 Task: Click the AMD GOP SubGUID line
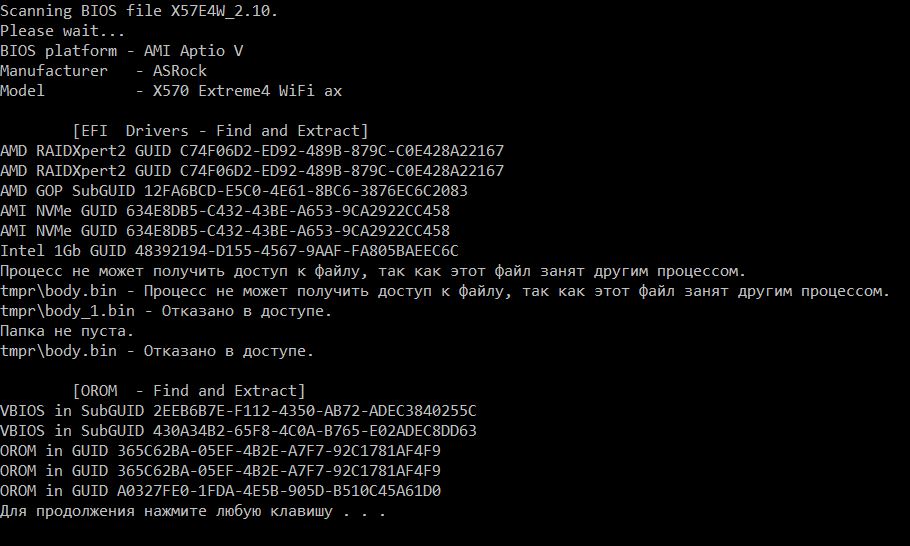point(234,191)
